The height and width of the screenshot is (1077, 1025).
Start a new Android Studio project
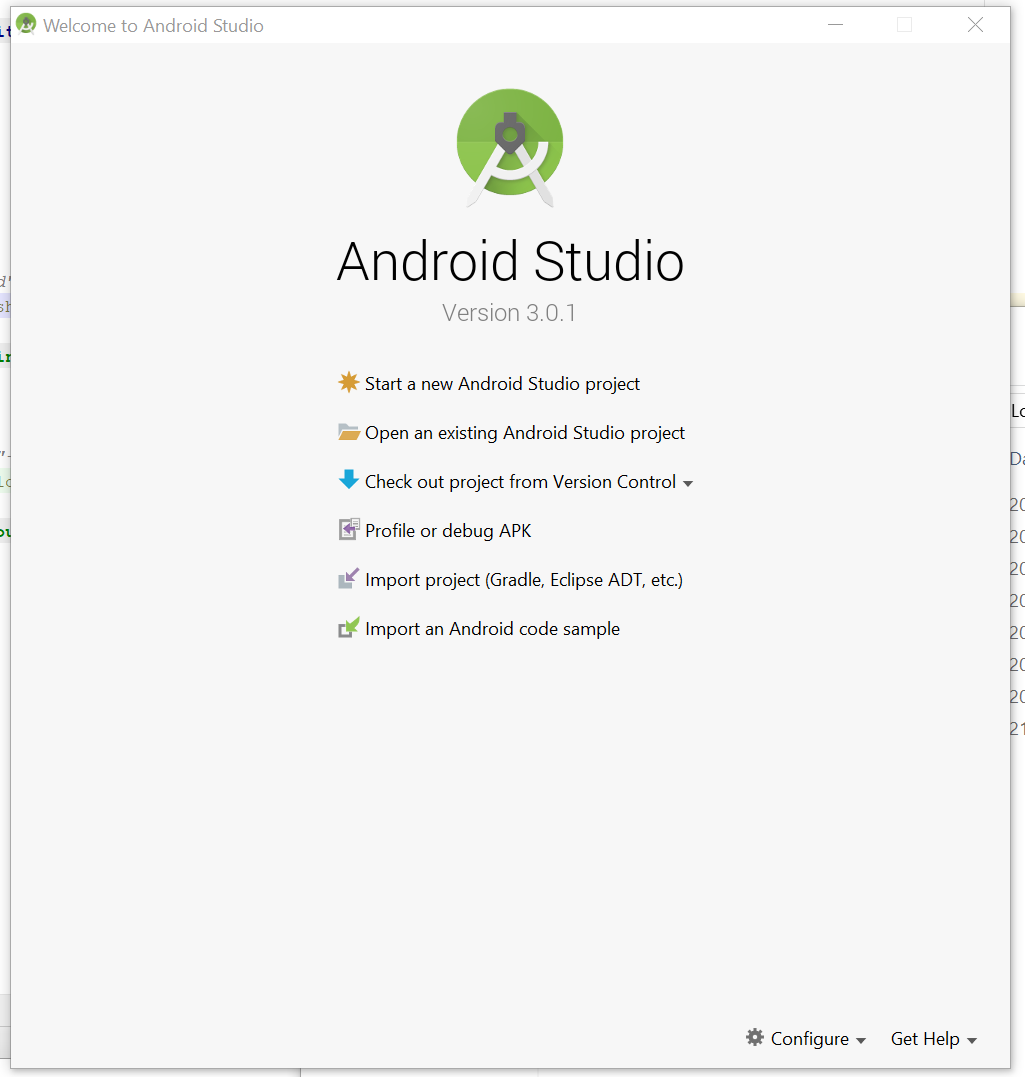click(502, 383)
